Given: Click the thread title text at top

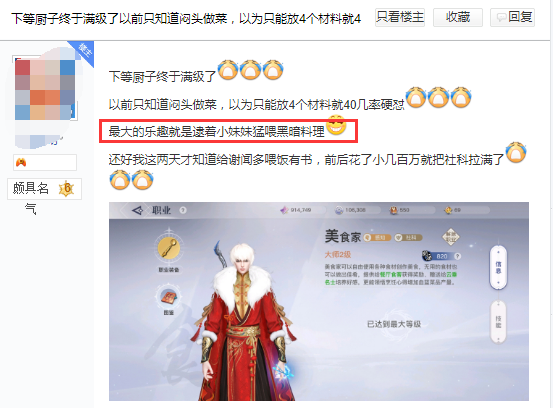Looking at the screenshot, I should [x=186, y=18].
